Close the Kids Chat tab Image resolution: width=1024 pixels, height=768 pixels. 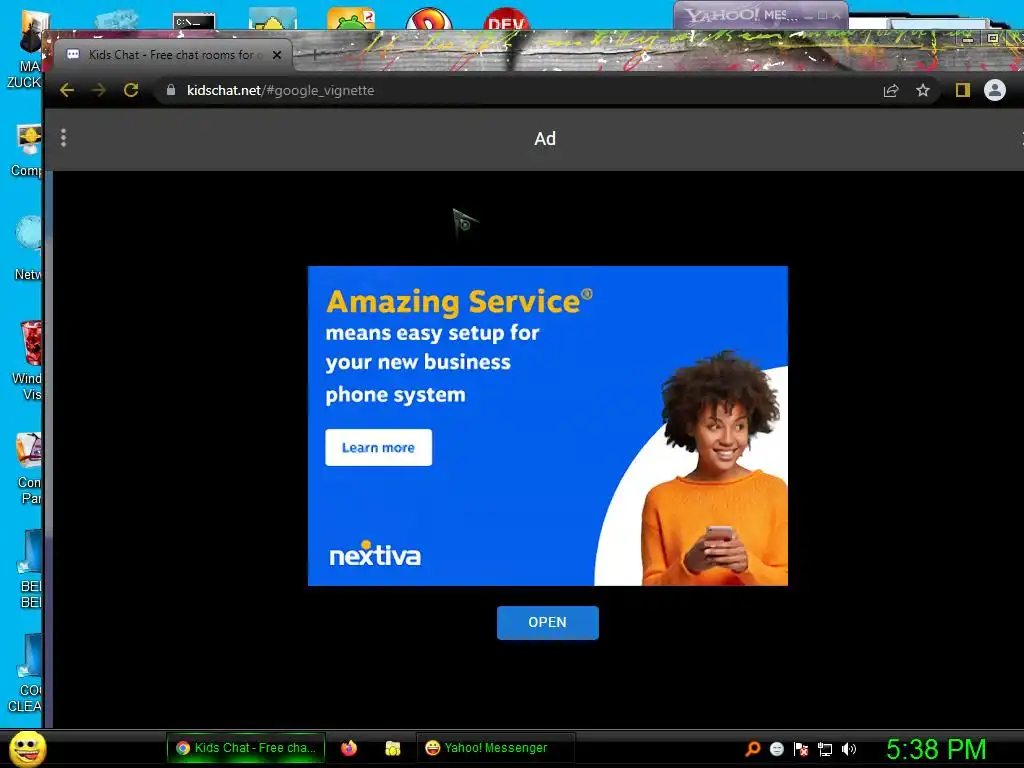tap(277, 55)
